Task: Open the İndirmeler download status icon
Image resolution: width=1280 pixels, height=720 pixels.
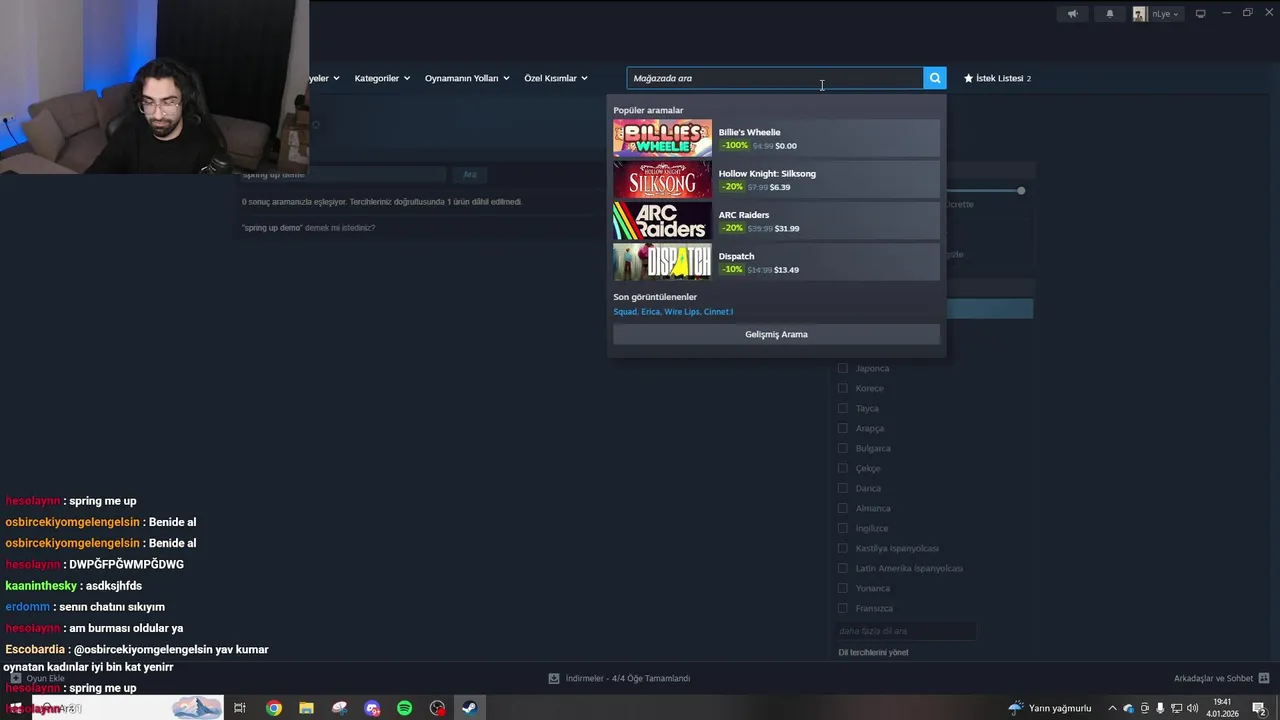Action: 554,678
